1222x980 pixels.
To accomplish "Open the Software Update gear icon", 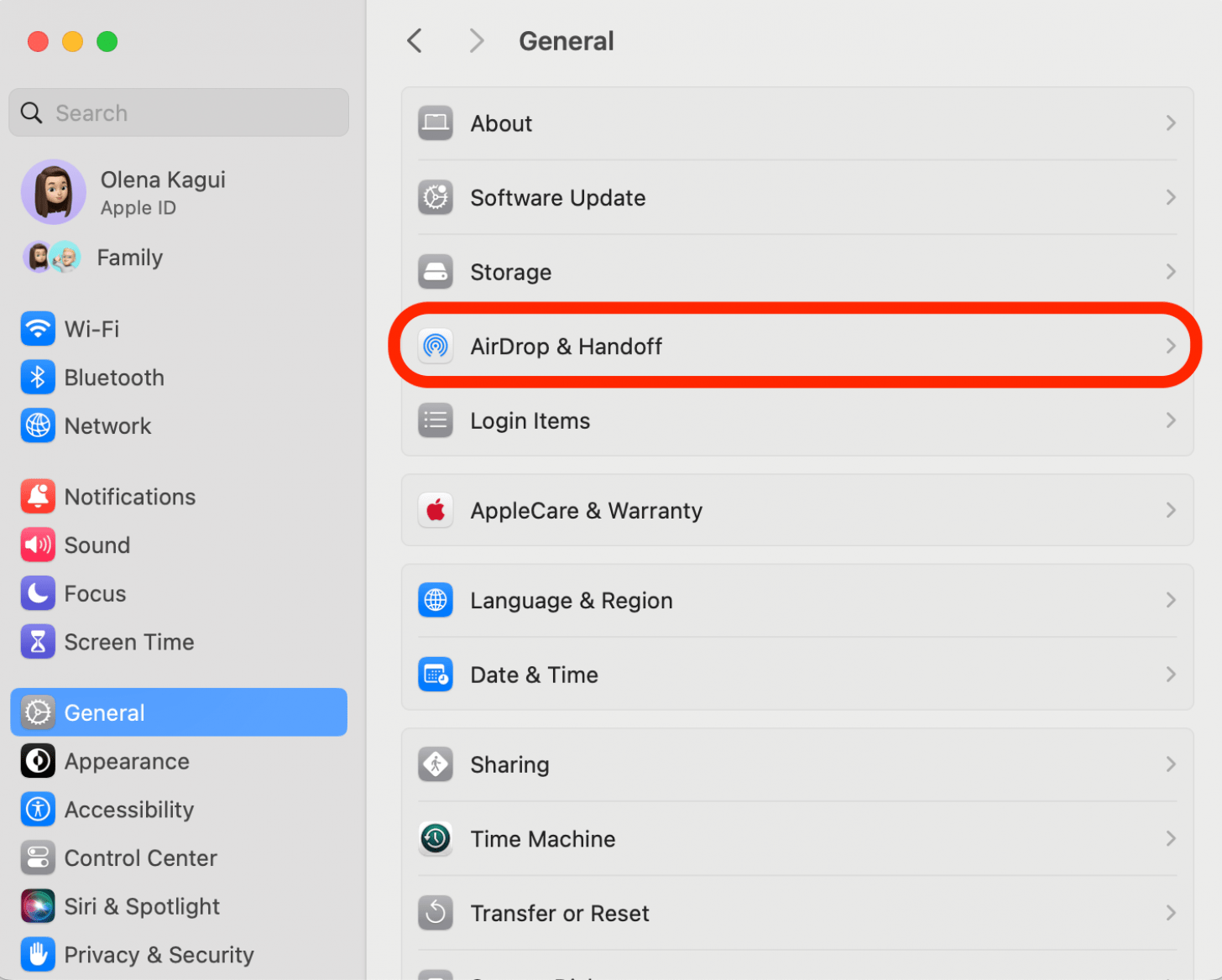I will [x=436, y=198].
